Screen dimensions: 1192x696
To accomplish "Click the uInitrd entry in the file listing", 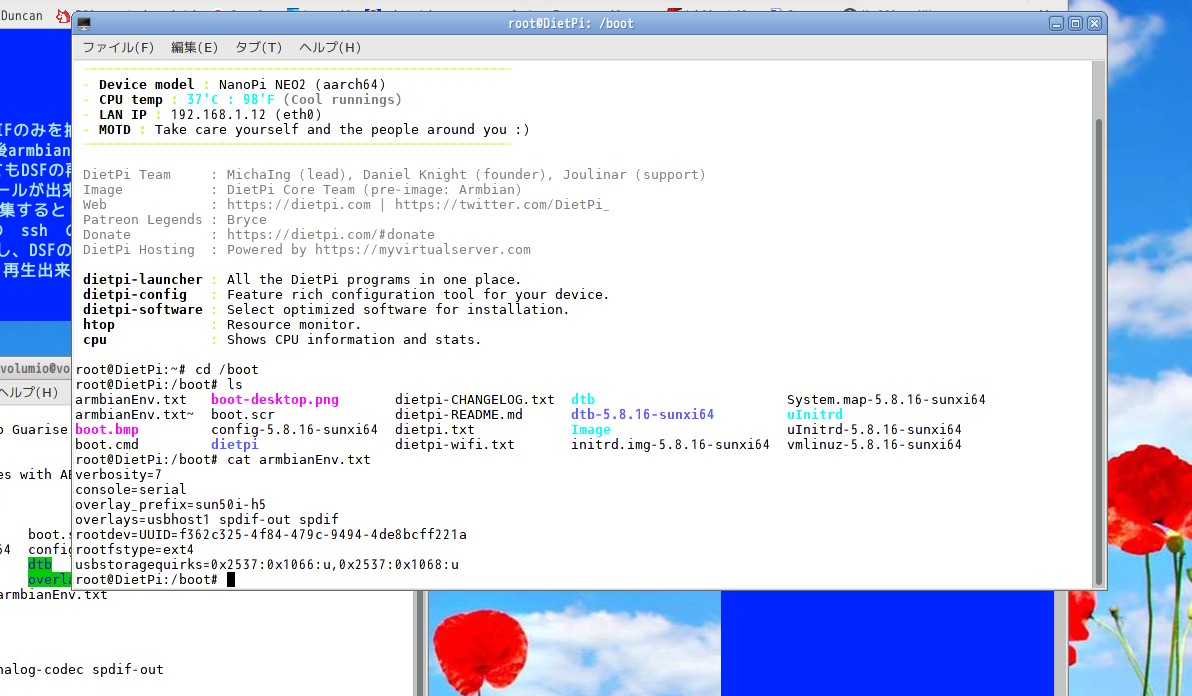I will pos(816,414).
